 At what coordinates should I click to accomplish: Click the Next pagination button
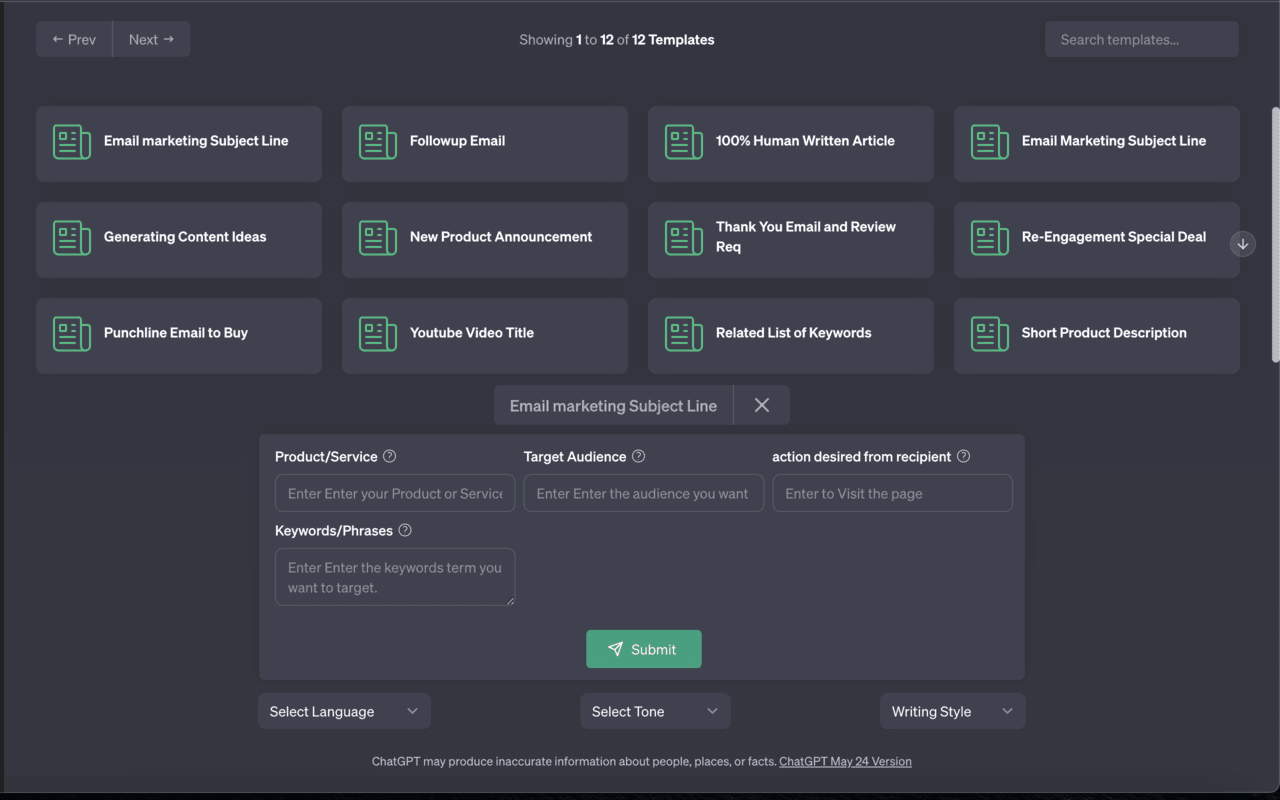click(151, 39)
